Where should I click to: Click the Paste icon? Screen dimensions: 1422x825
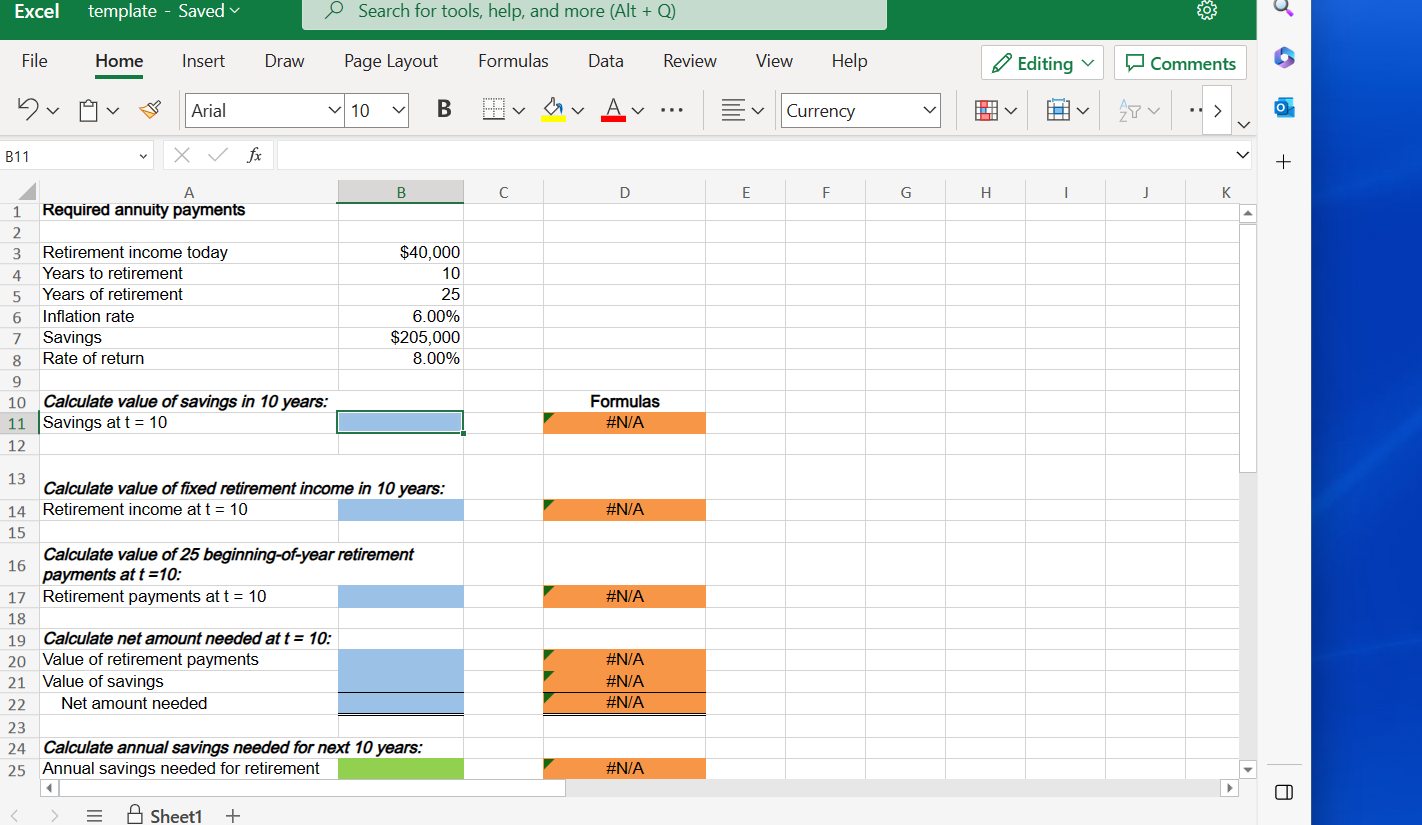pos(88,110)
